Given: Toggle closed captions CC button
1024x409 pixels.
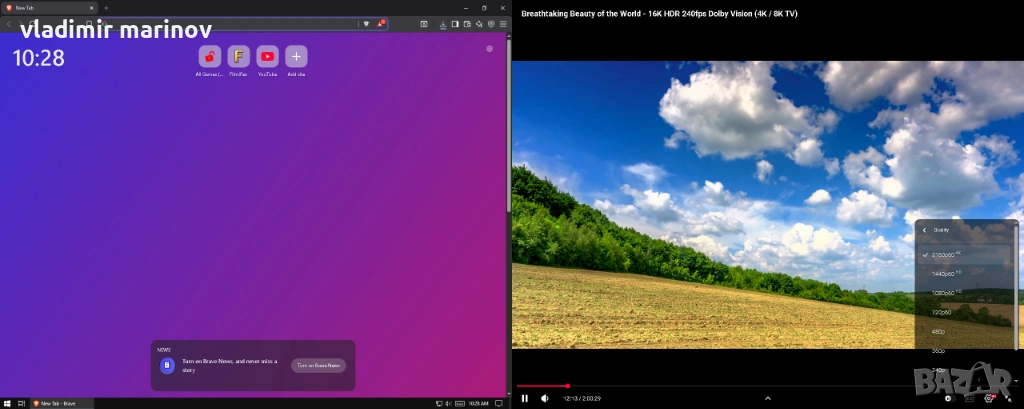Looking at the screenshot, I should 969,399.
